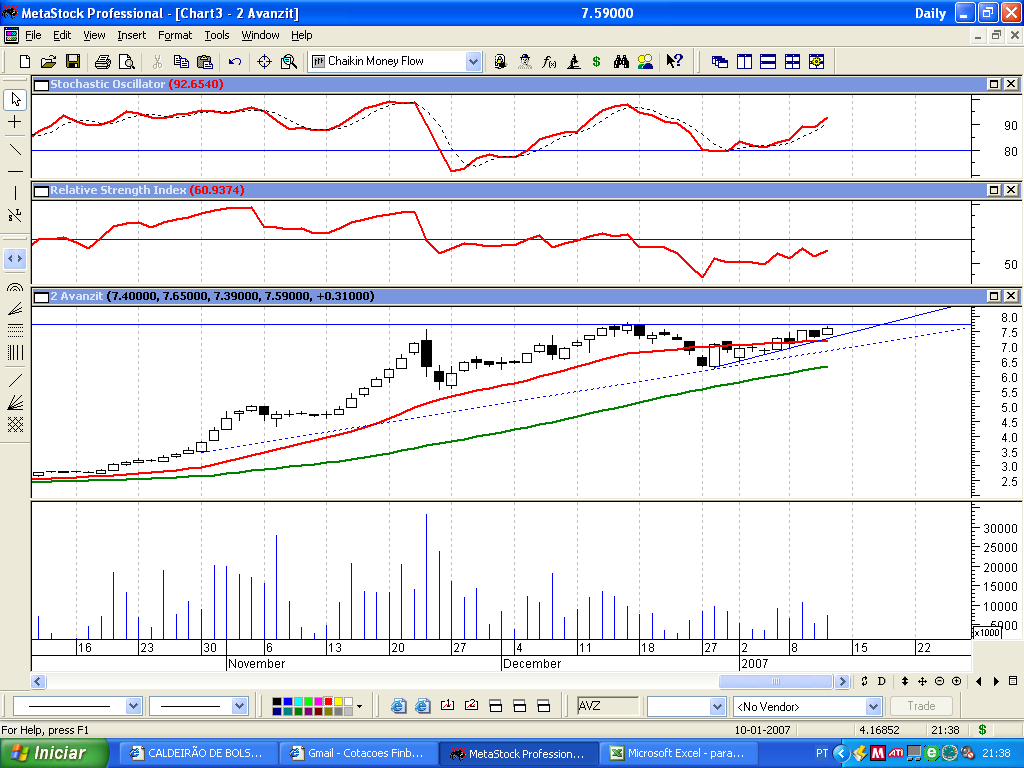Image resolution: width=1024 pixels, height=768 pixels.
Task: Open the Format menu
Action: [x=175, y=35]
